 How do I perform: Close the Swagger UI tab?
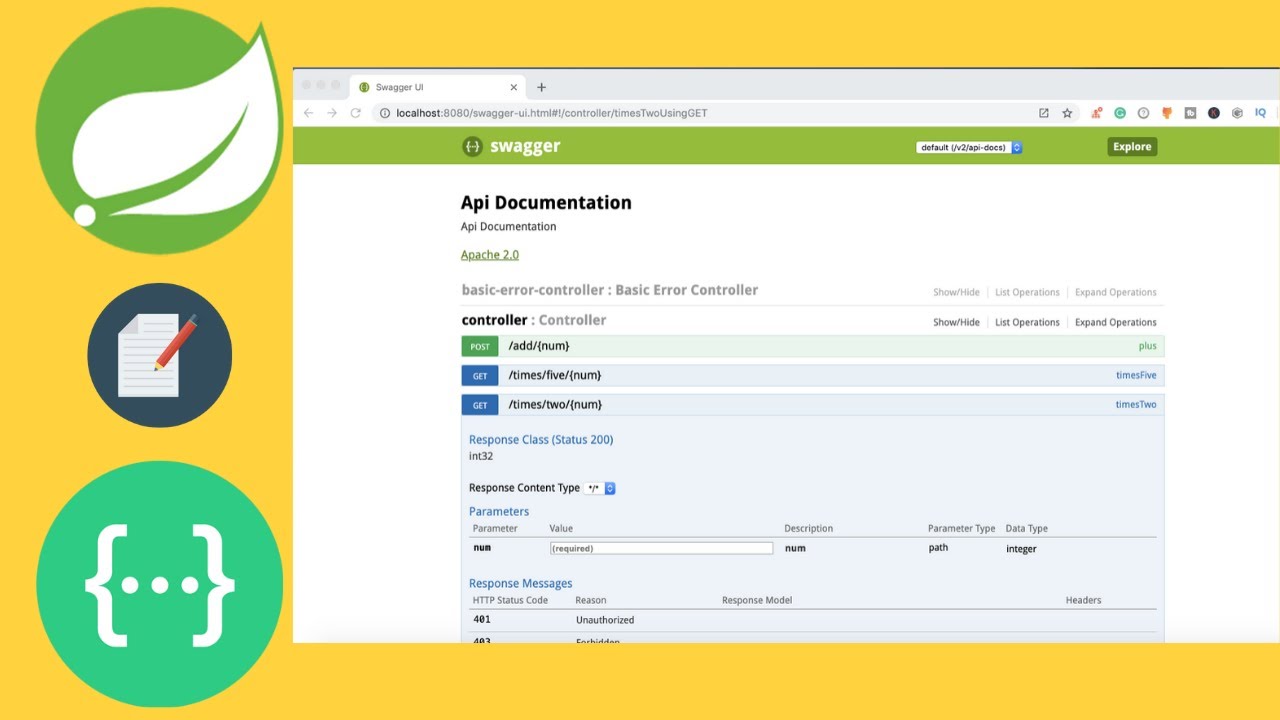514,87
